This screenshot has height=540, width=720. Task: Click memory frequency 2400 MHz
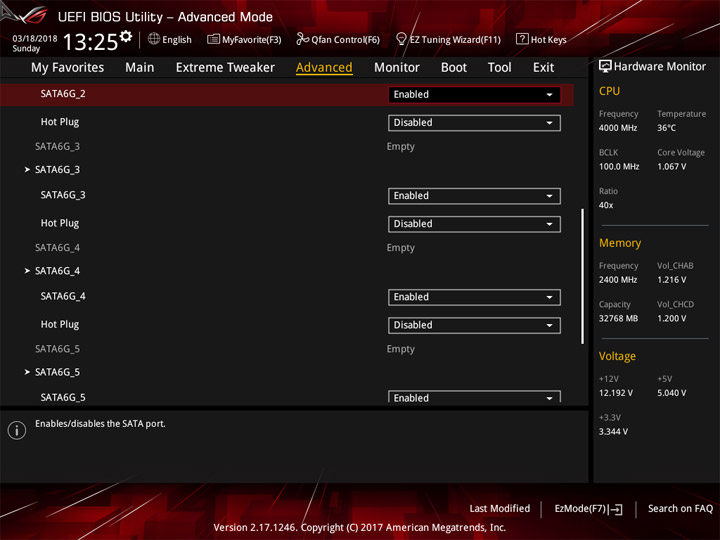pos(618,280)
